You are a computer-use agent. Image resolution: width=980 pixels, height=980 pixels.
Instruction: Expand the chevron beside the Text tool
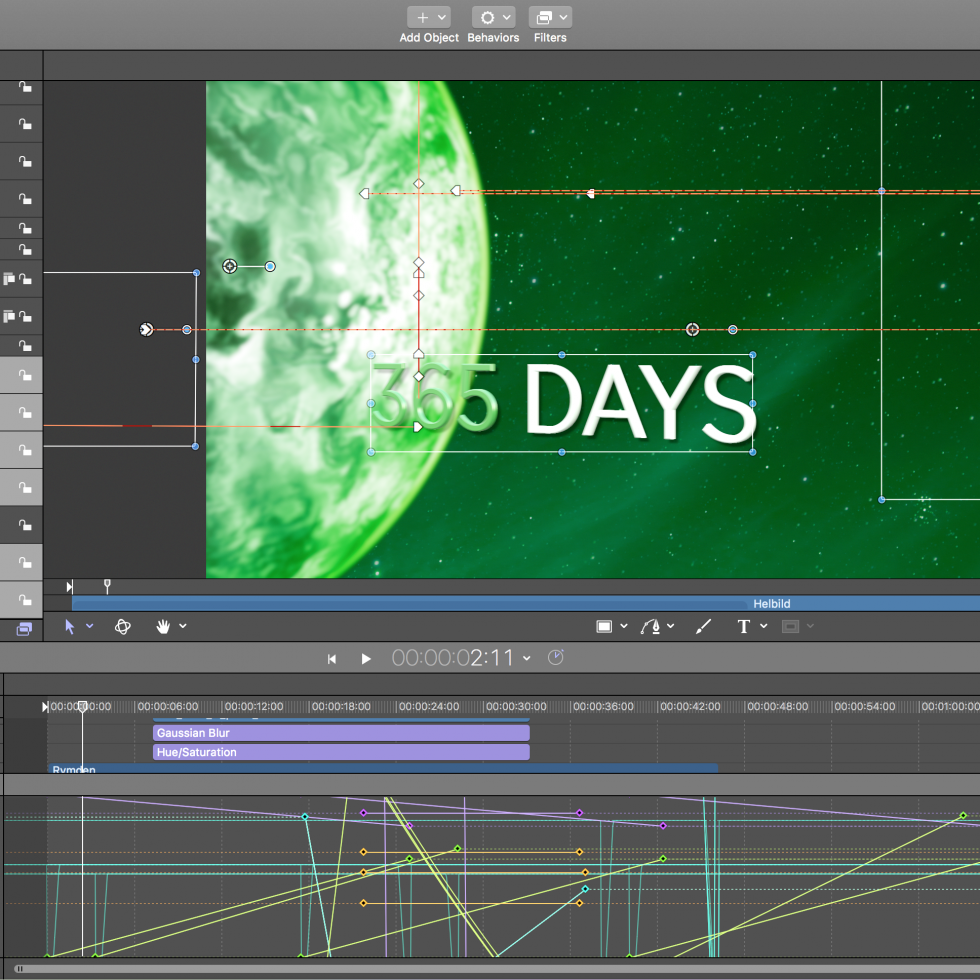tap(764, 626)
